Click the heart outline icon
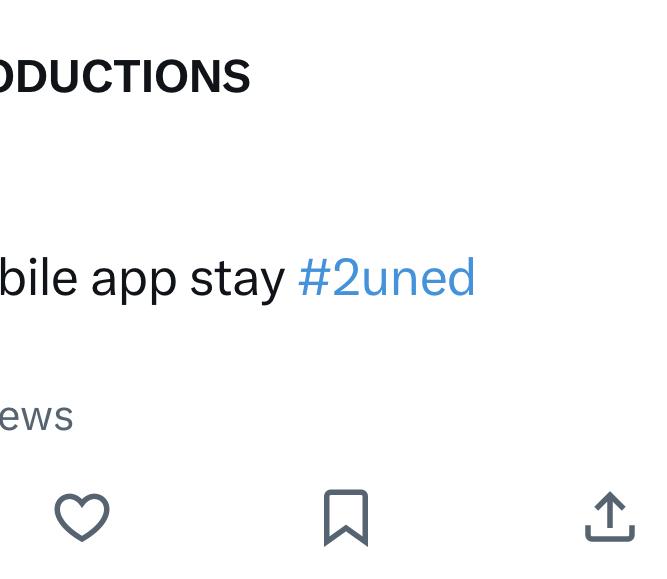The height and width of the screenshot is (579, 667). (x=82, y=517)
